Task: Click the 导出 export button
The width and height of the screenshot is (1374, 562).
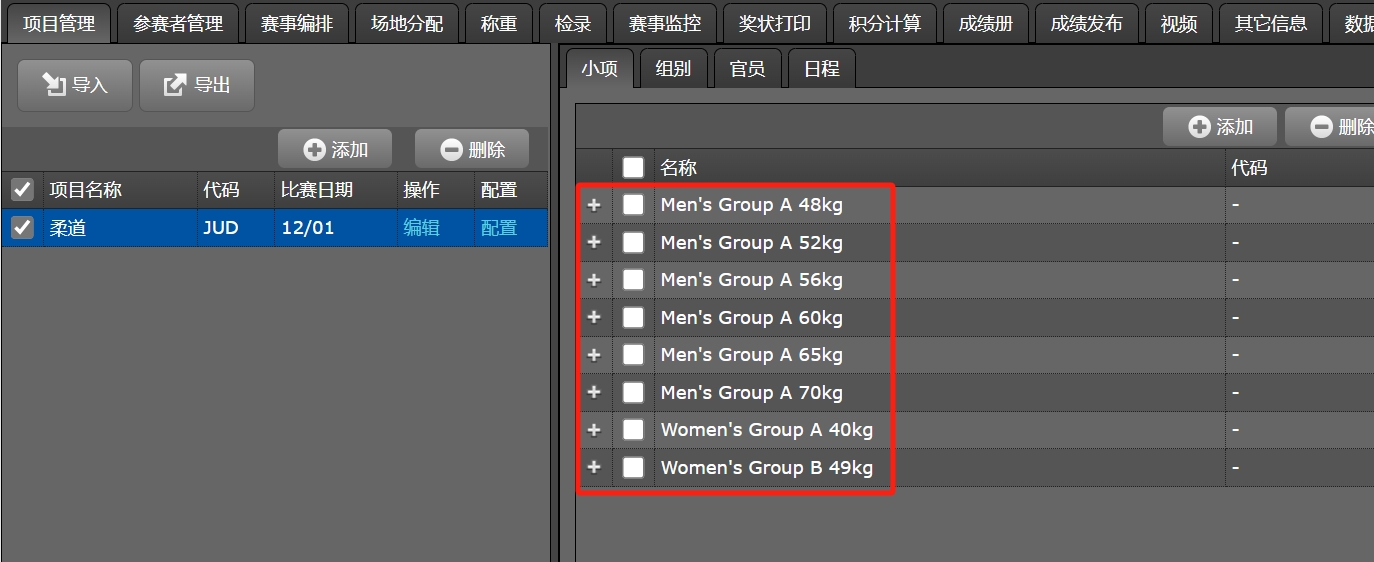Action: (x=197, y=85)
